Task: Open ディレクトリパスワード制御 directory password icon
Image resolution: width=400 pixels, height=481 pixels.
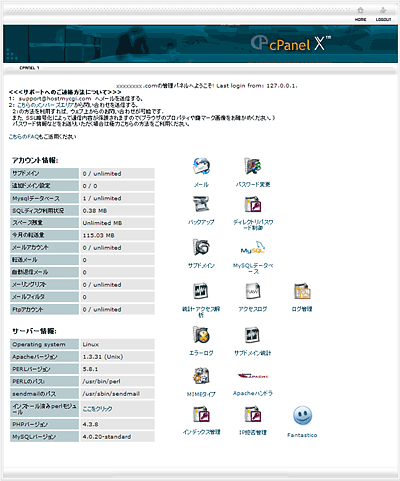Action: pyautogui.click(x=253, y=204)
